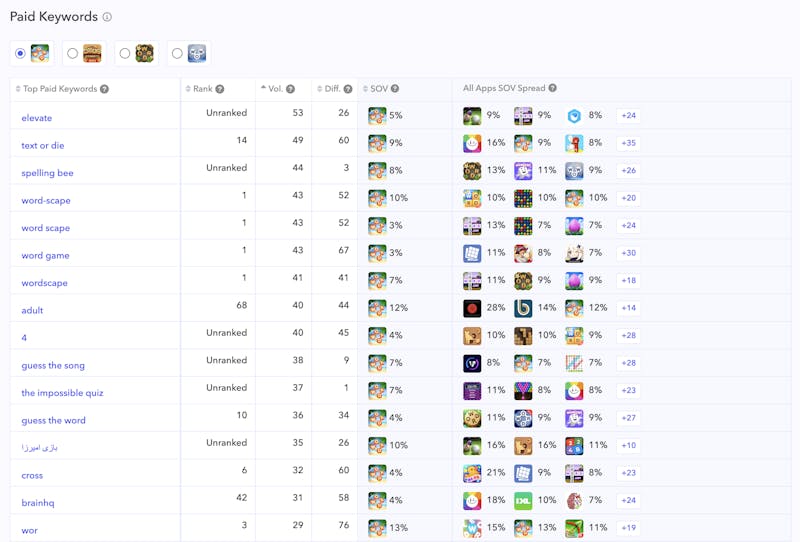Click the help icon beside Vol. header

click(x=291, y=89)
